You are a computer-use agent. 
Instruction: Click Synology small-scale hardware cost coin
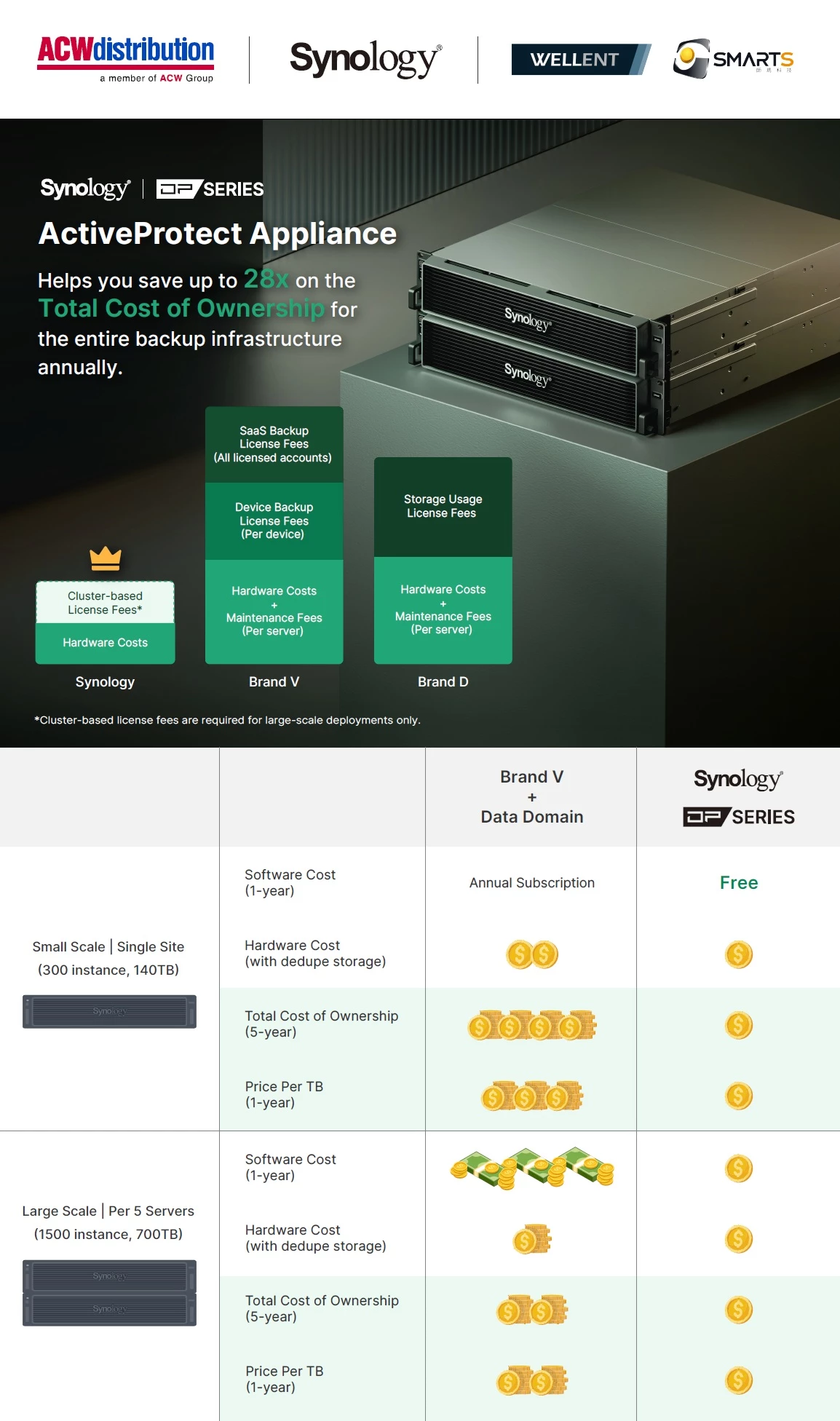click(x=739, y=954)
